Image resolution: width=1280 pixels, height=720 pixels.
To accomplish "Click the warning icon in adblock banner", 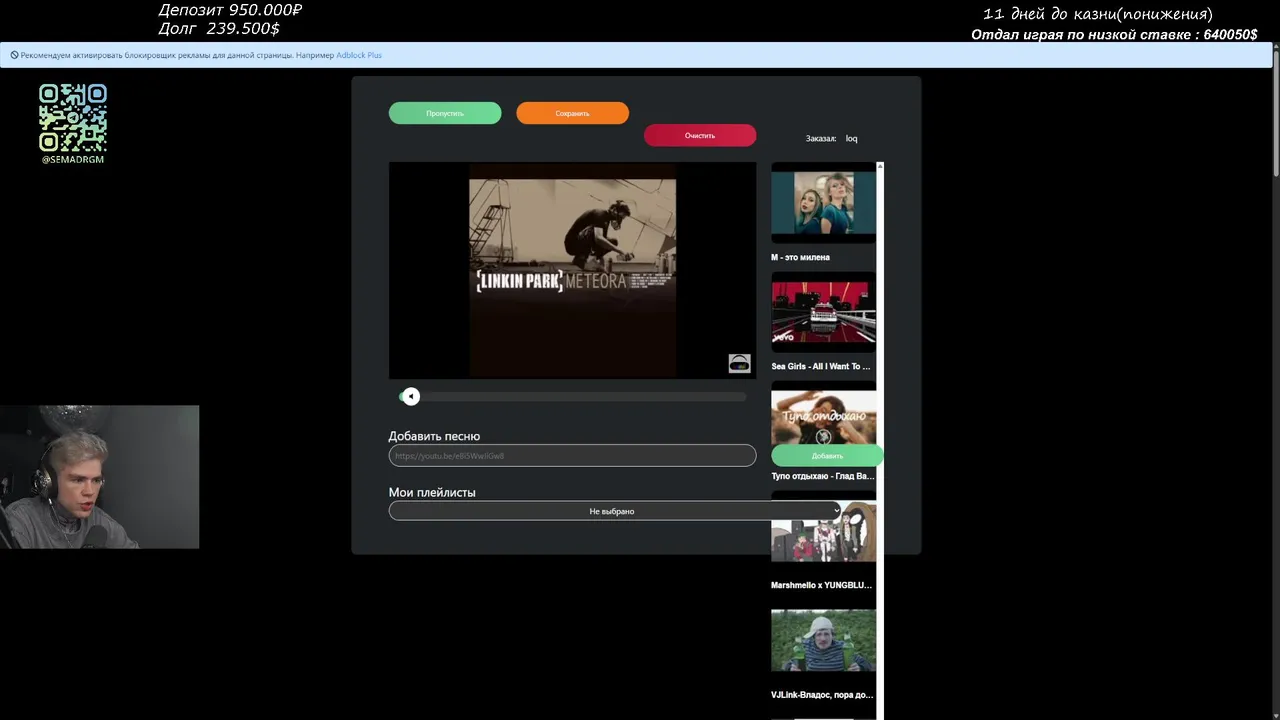I will 14,55.
